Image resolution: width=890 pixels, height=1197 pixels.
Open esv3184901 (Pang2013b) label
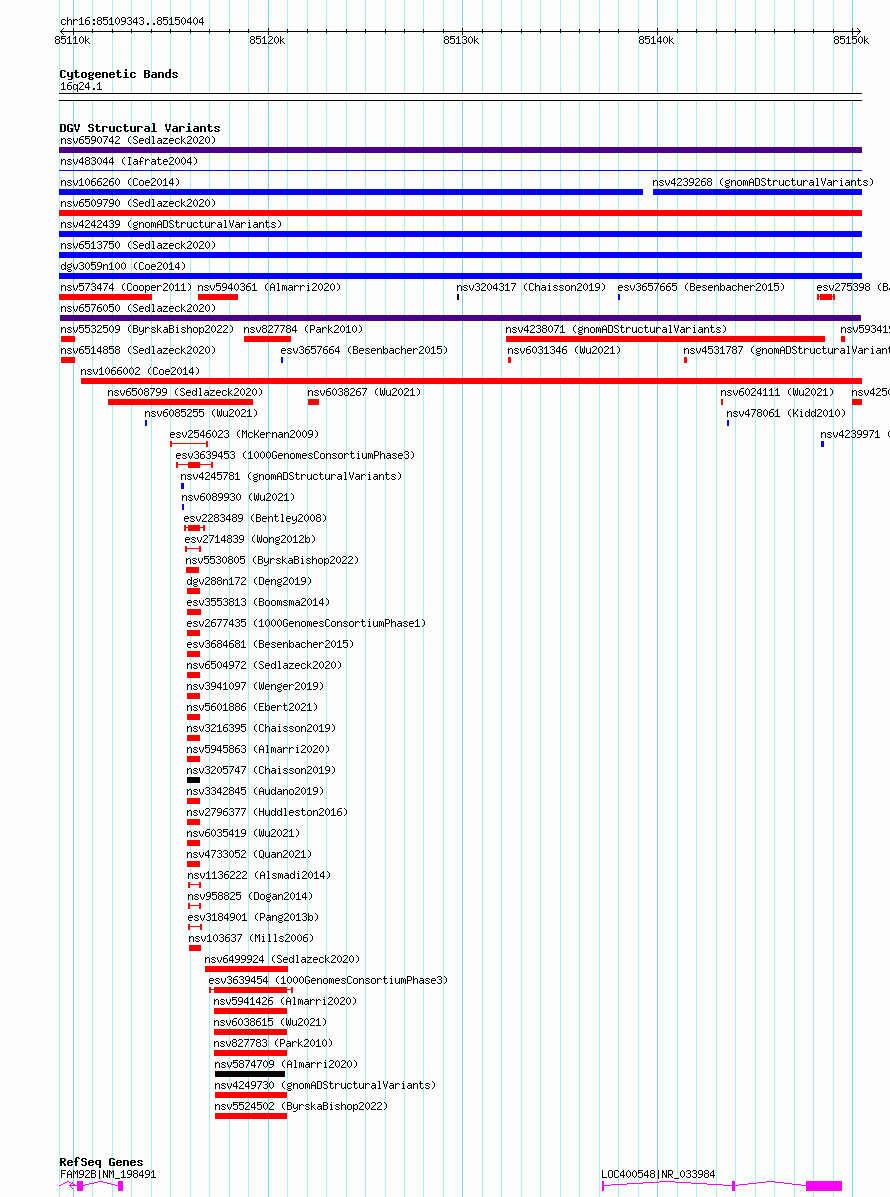253,917
